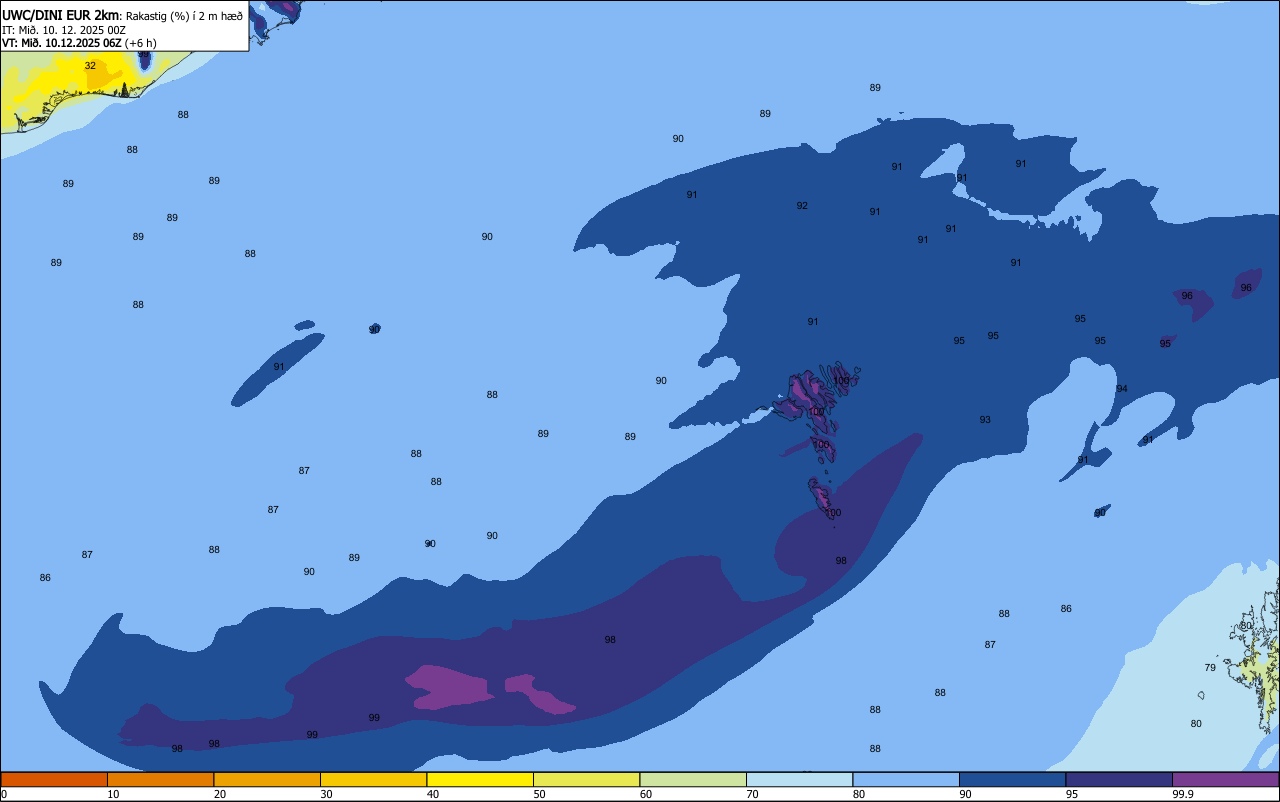Click the "92" humidity value on the map

point(802,206)
